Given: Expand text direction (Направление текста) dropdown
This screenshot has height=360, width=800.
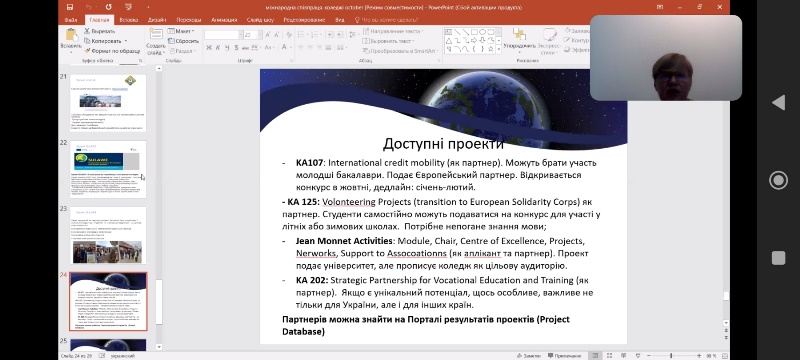Looking at the screenshot, I should 393,31.
